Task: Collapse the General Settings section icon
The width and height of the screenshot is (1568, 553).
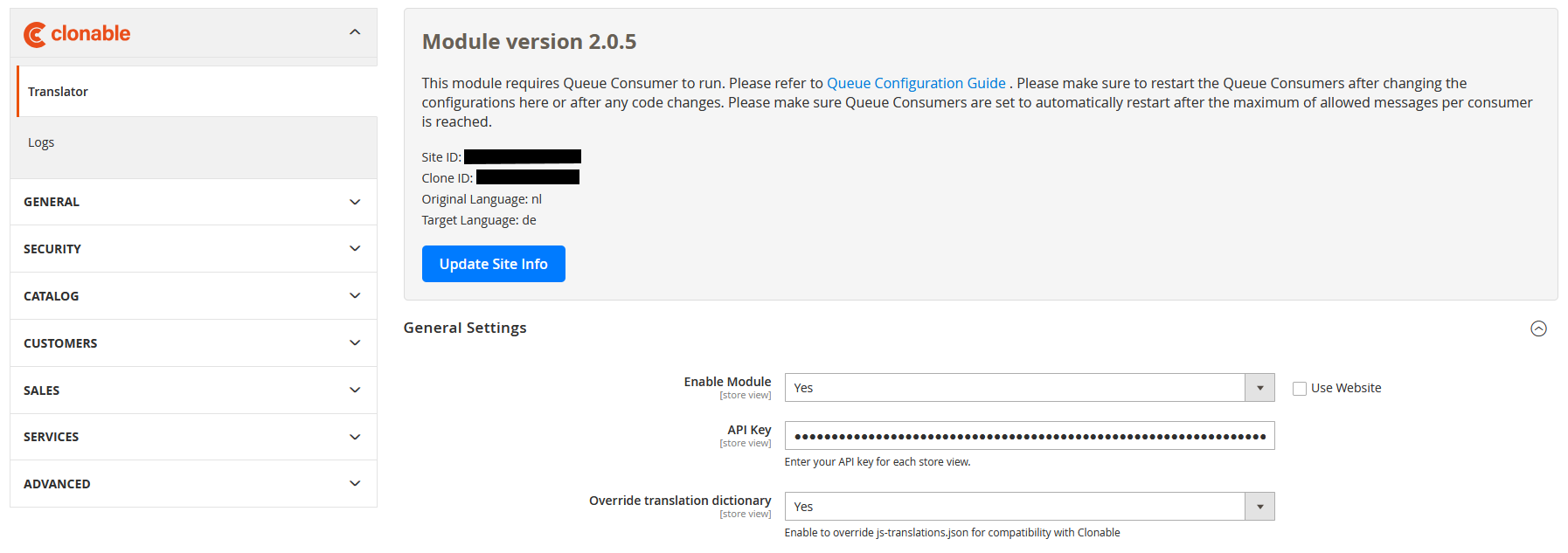Action: click(1539, 328)
